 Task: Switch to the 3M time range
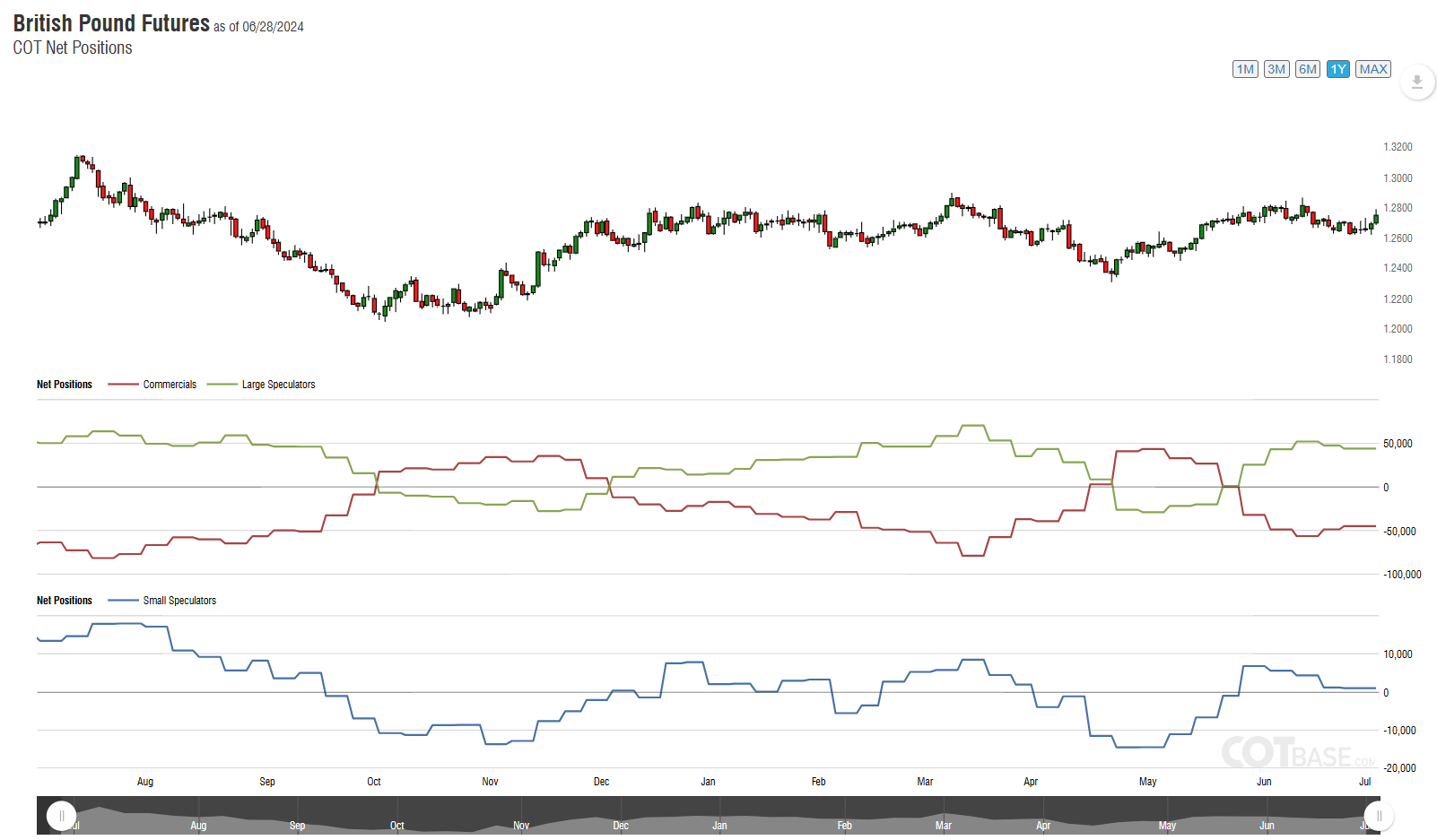[x=1276, y=69]
